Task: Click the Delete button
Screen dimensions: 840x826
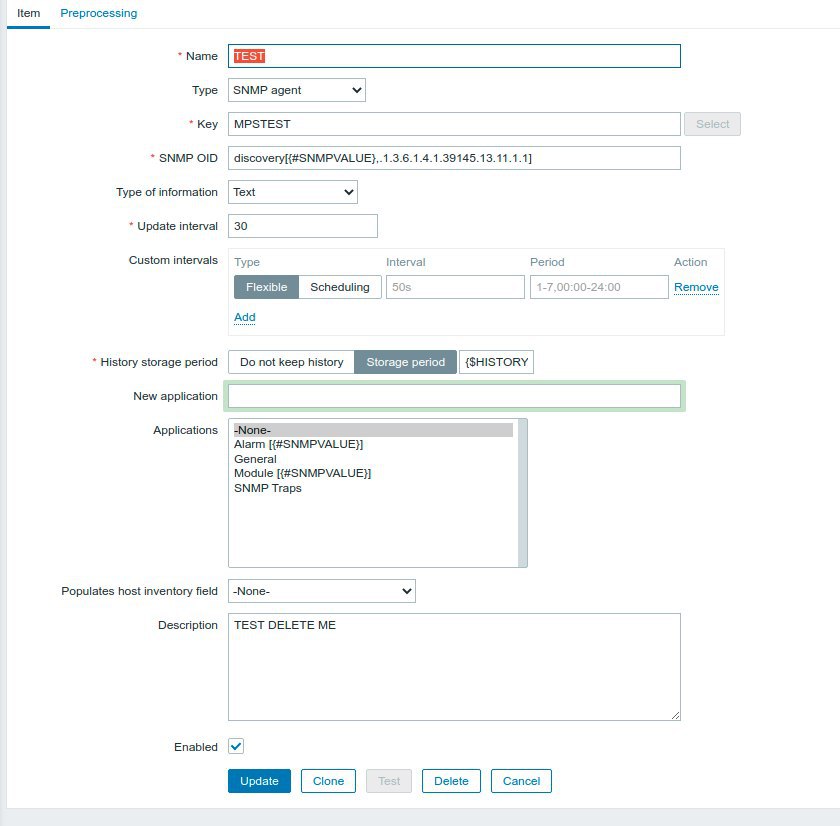Action: (x=451, y=781)
